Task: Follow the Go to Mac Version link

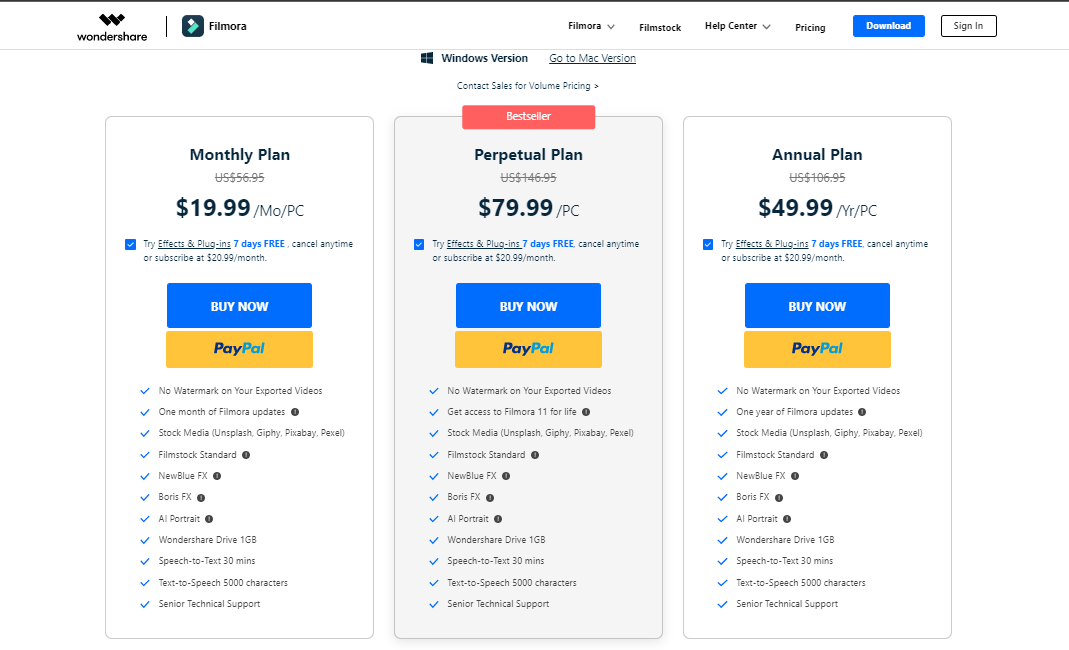Action: pos(592,58)
